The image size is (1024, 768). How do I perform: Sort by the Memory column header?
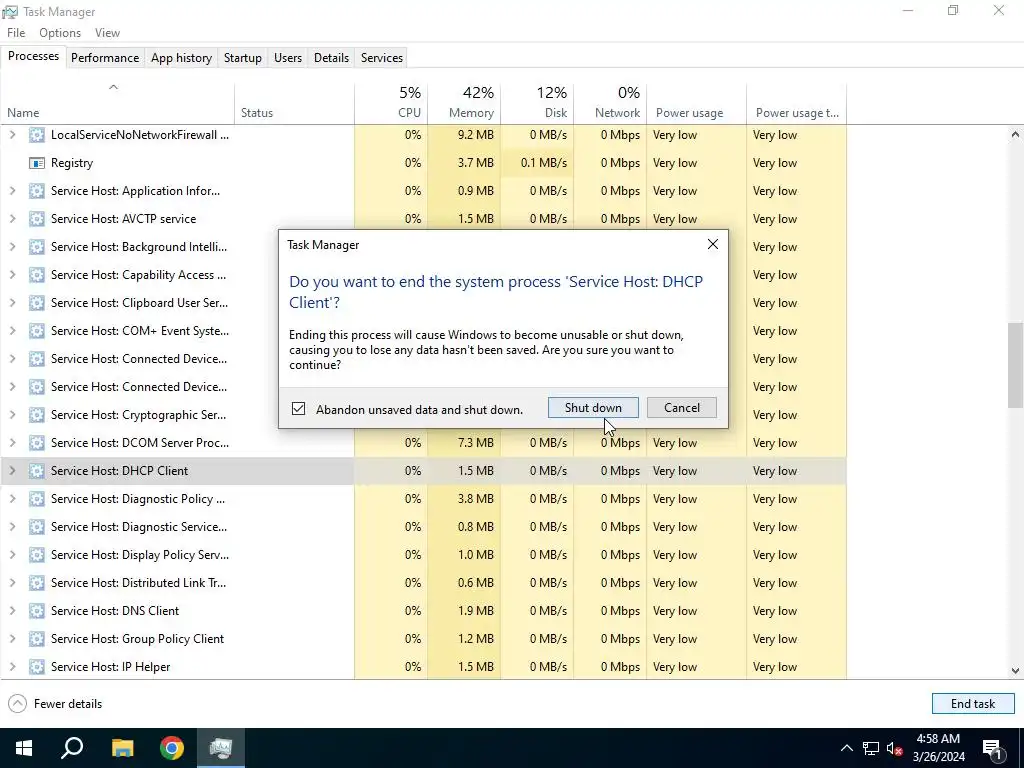(464, 103)
